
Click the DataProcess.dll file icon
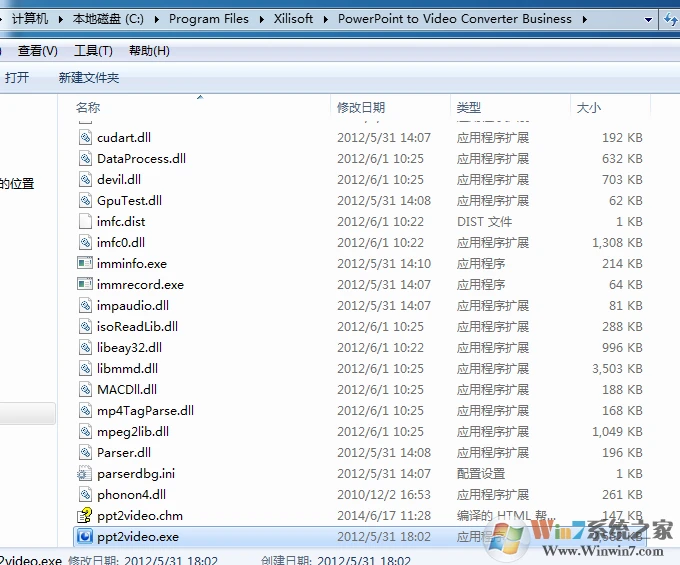[x=85, y=158]
